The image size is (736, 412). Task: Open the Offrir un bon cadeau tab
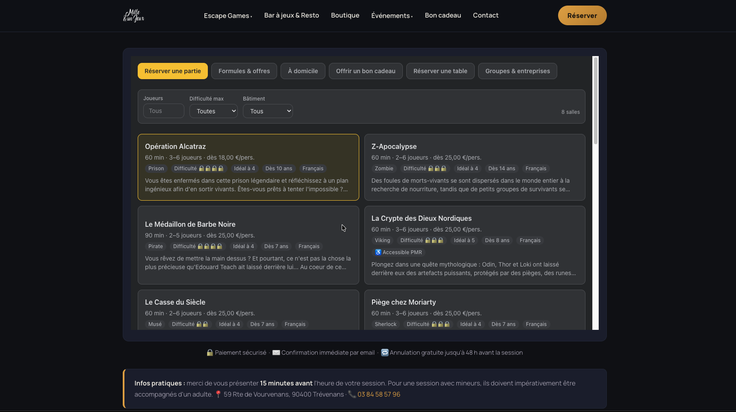click(366, 71)
